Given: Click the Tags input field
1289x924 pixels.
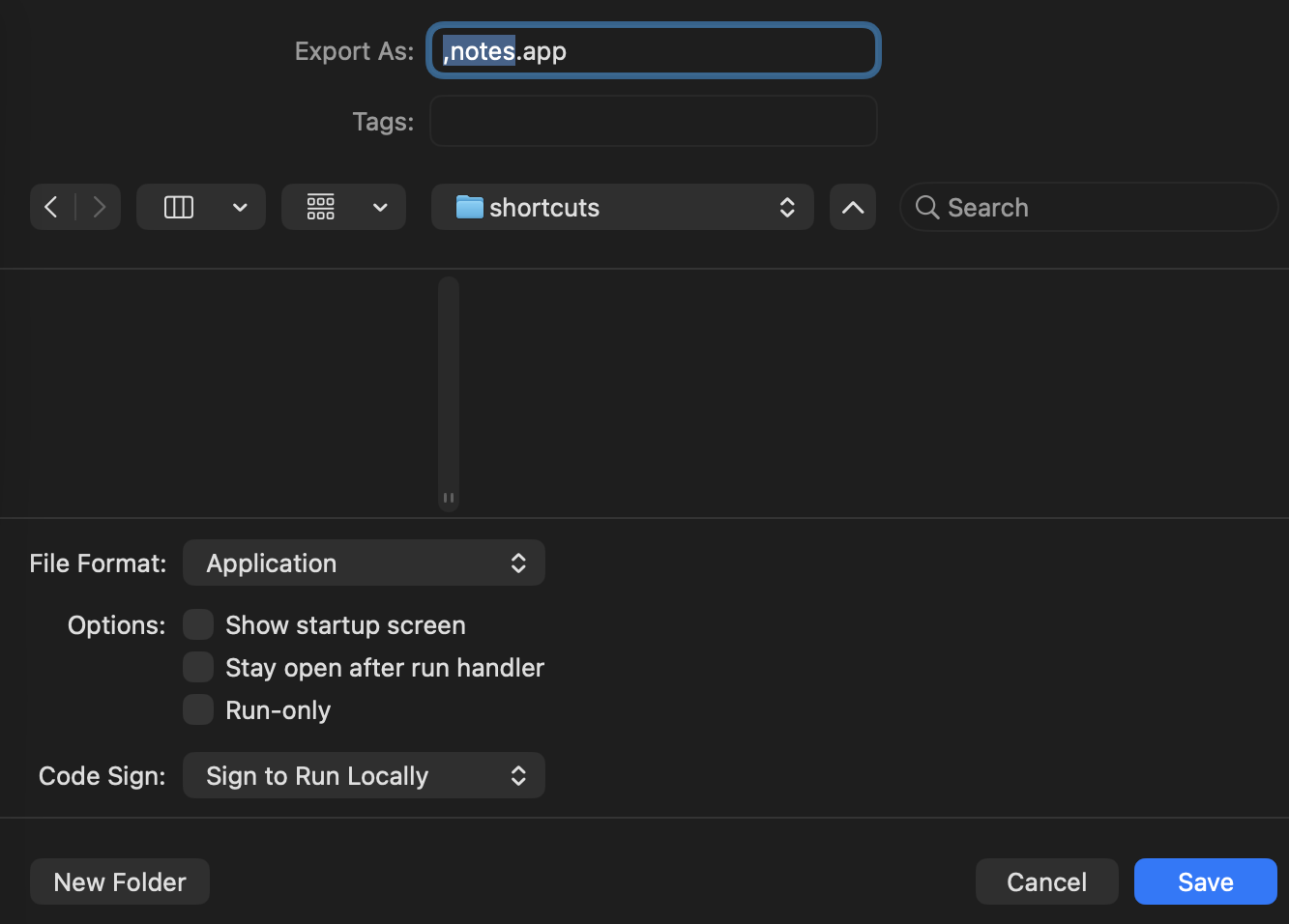Looking at the screenshot, I should click(653, 121).
